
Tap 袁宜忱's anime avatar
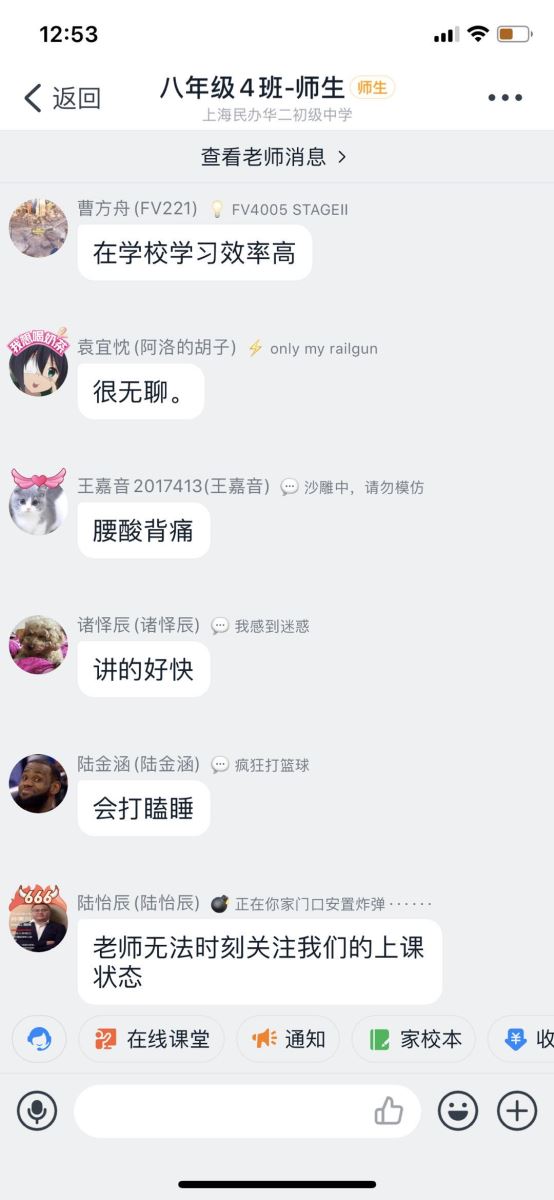[x=38, y=363]
